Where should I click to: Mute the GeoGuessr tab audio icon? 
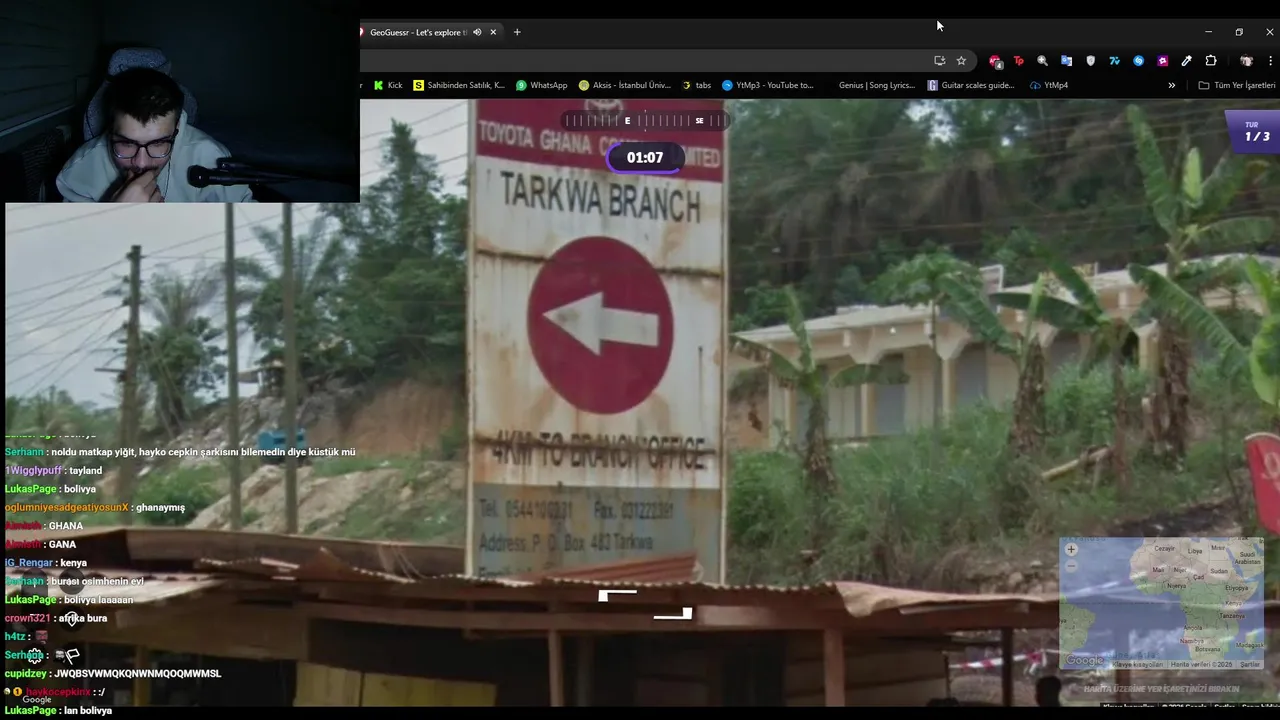(477, 32)
